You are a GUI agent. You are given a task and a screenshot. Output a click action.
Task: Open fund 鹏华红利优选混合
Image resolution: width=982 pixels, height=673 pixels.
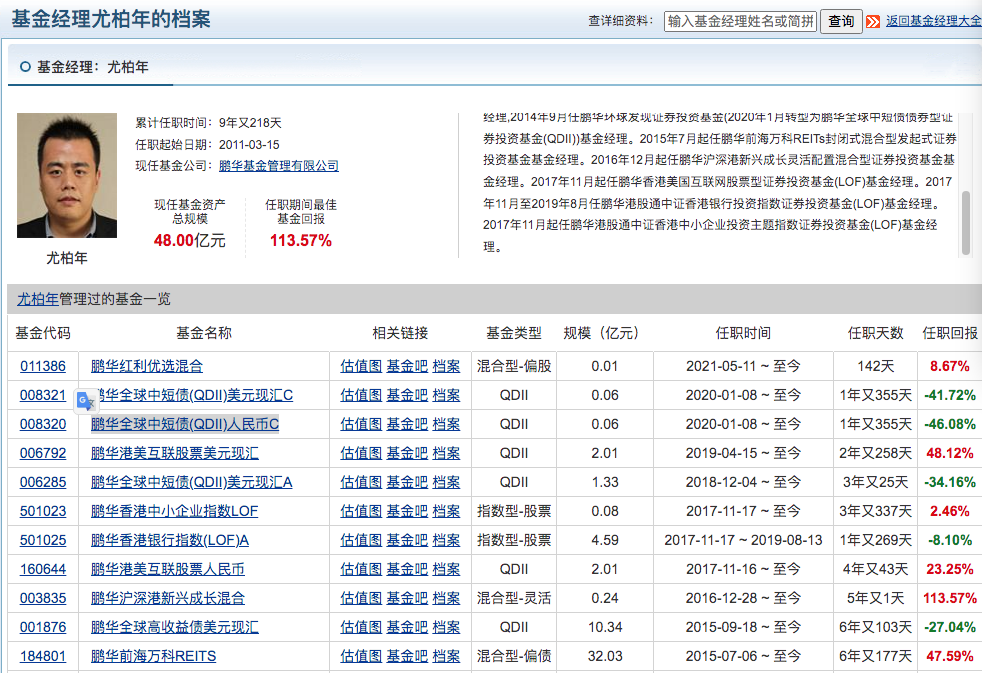147,366
